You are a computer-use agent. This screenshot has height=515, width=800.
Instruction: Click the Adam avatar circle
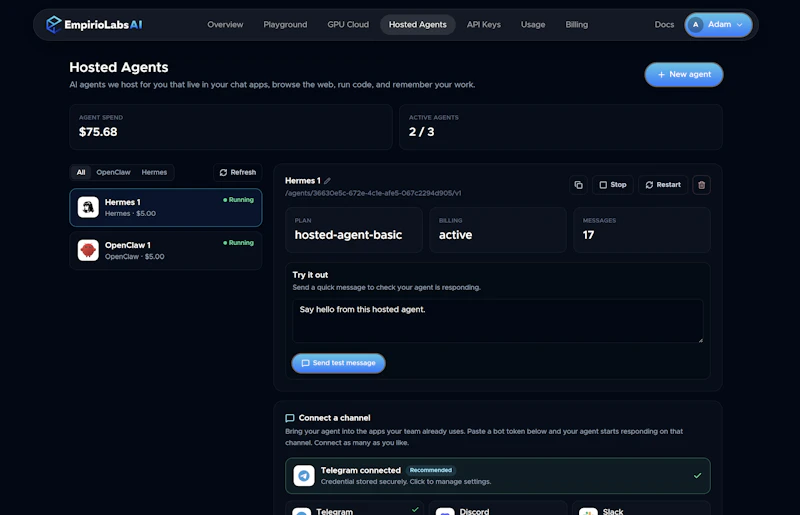[695, 24]
